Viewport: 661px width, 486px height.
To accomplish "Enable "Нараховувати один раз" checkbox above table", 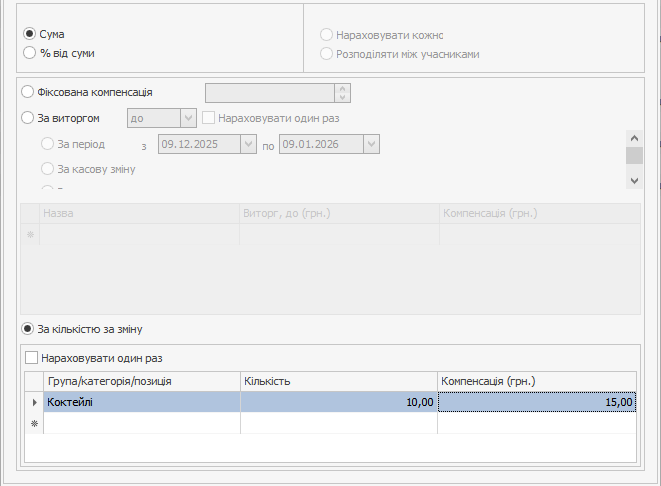I will pyautogui.click(x=32, y=357).
